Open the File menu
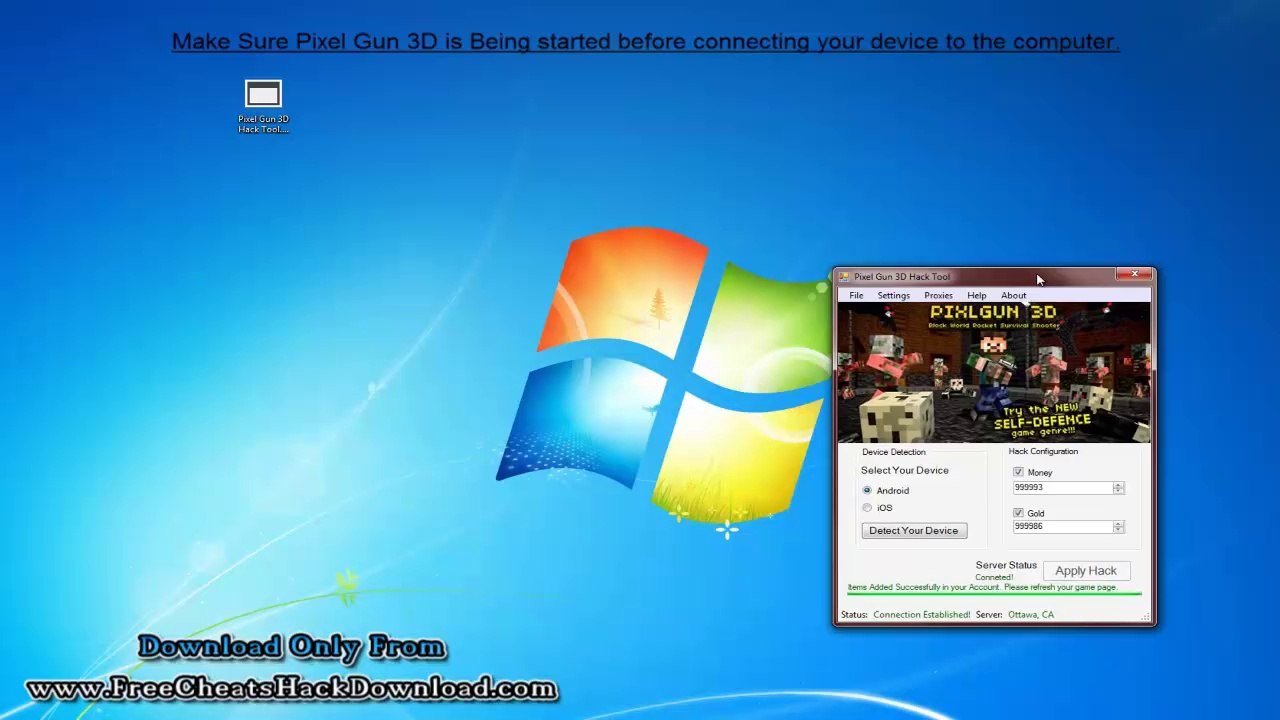 coord(856,296)
